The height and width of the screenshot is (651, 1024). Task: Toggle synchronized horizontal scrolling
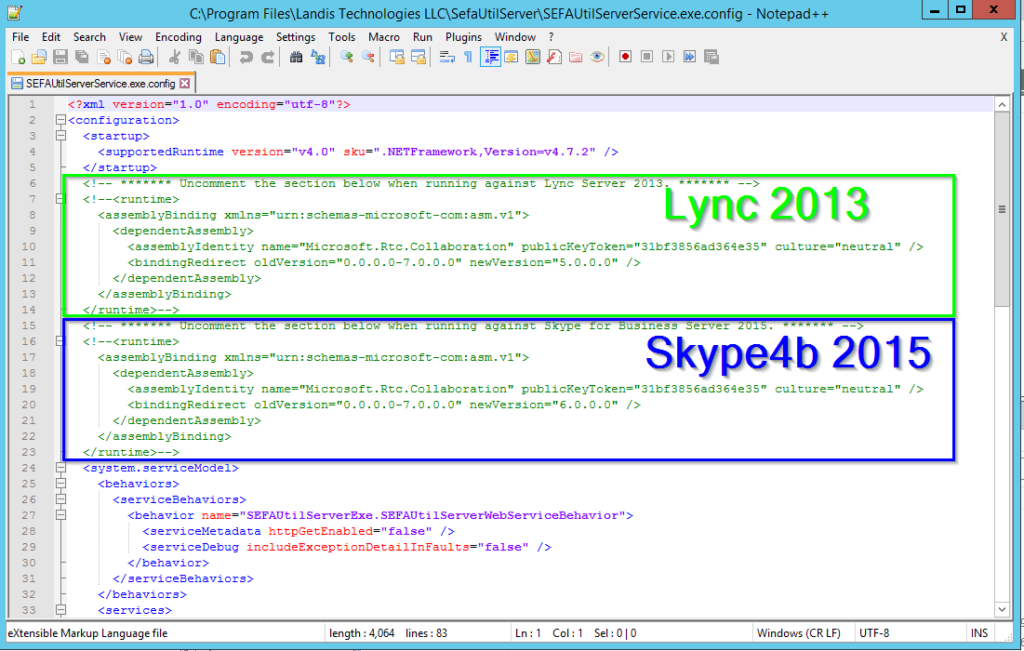pos(418,57)
